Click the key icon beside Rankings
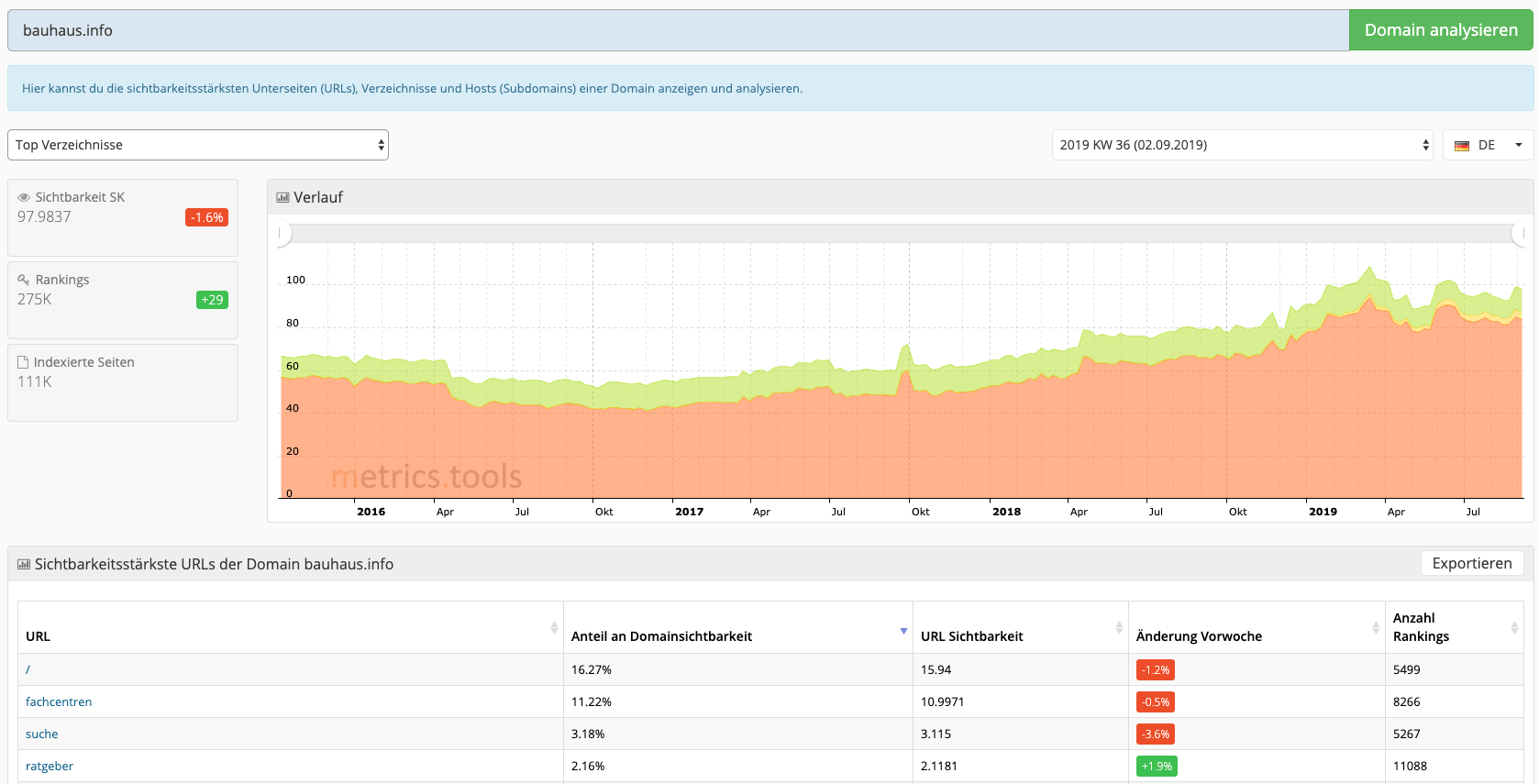Image resolution: width=1539 pixels, height=784 pixels. click(24, 280)
